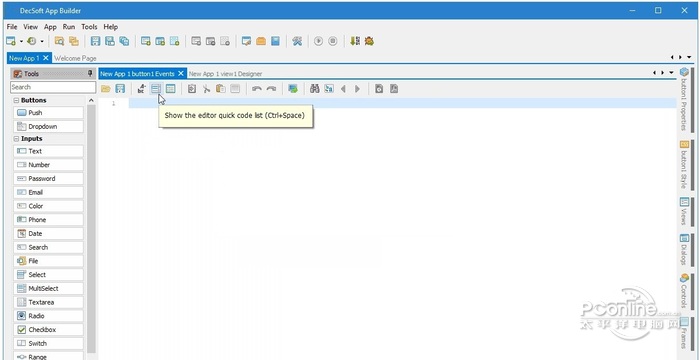This screenshot has height=360, width=700.
Task: Click the table list icon right of quick code list
Action: [x=171, y=89]
